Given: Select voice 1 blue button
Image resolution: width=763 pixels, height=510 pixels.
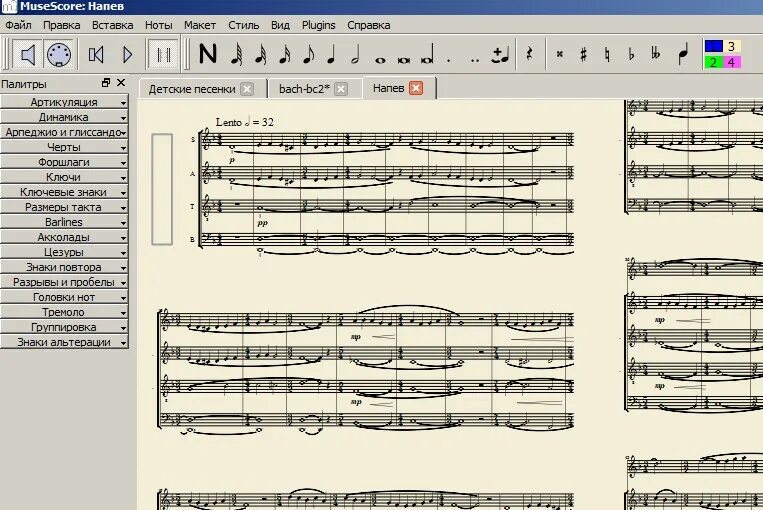Looking at the screenshot, I should coord(713,46).
